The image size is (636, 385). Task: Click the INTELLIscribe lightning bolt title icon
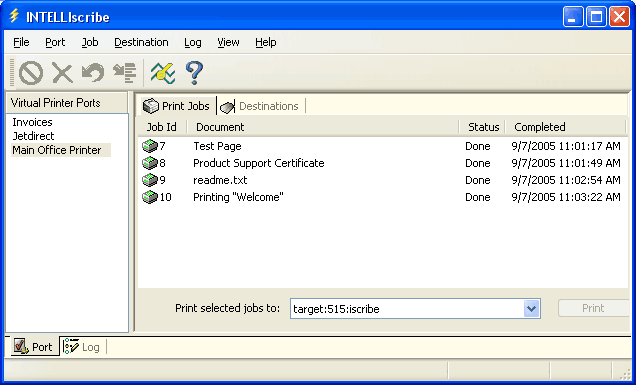pyautogui.click(x=14, y=16)
